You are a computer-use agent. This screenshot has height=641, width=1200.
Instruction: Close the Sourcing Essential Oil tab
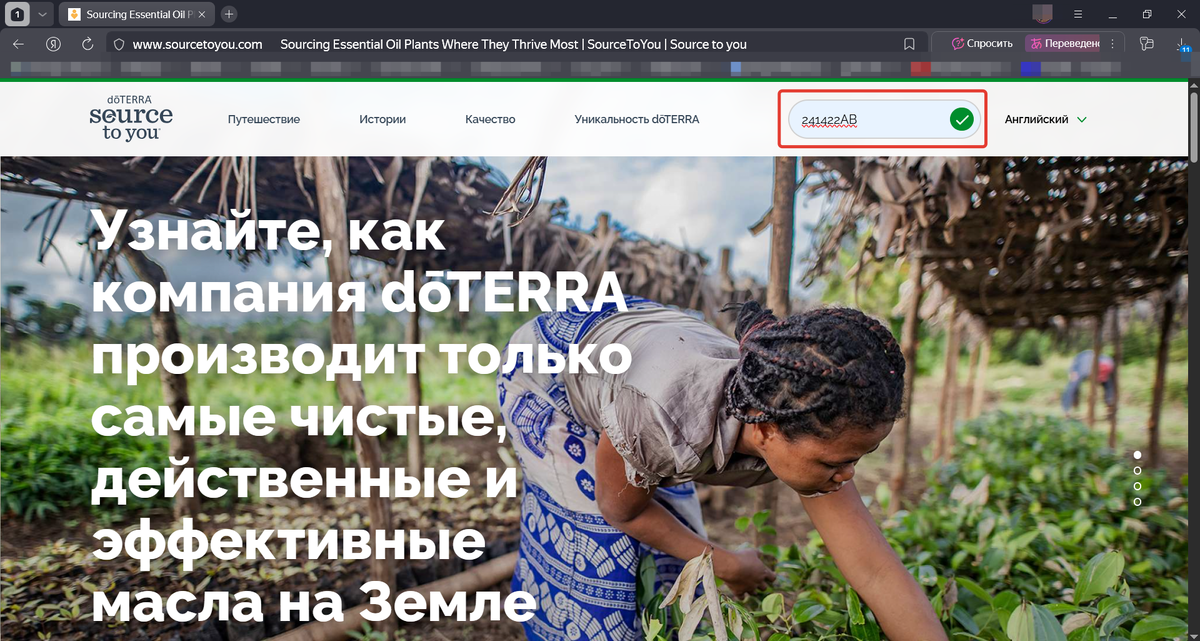(x=202, y=14)
